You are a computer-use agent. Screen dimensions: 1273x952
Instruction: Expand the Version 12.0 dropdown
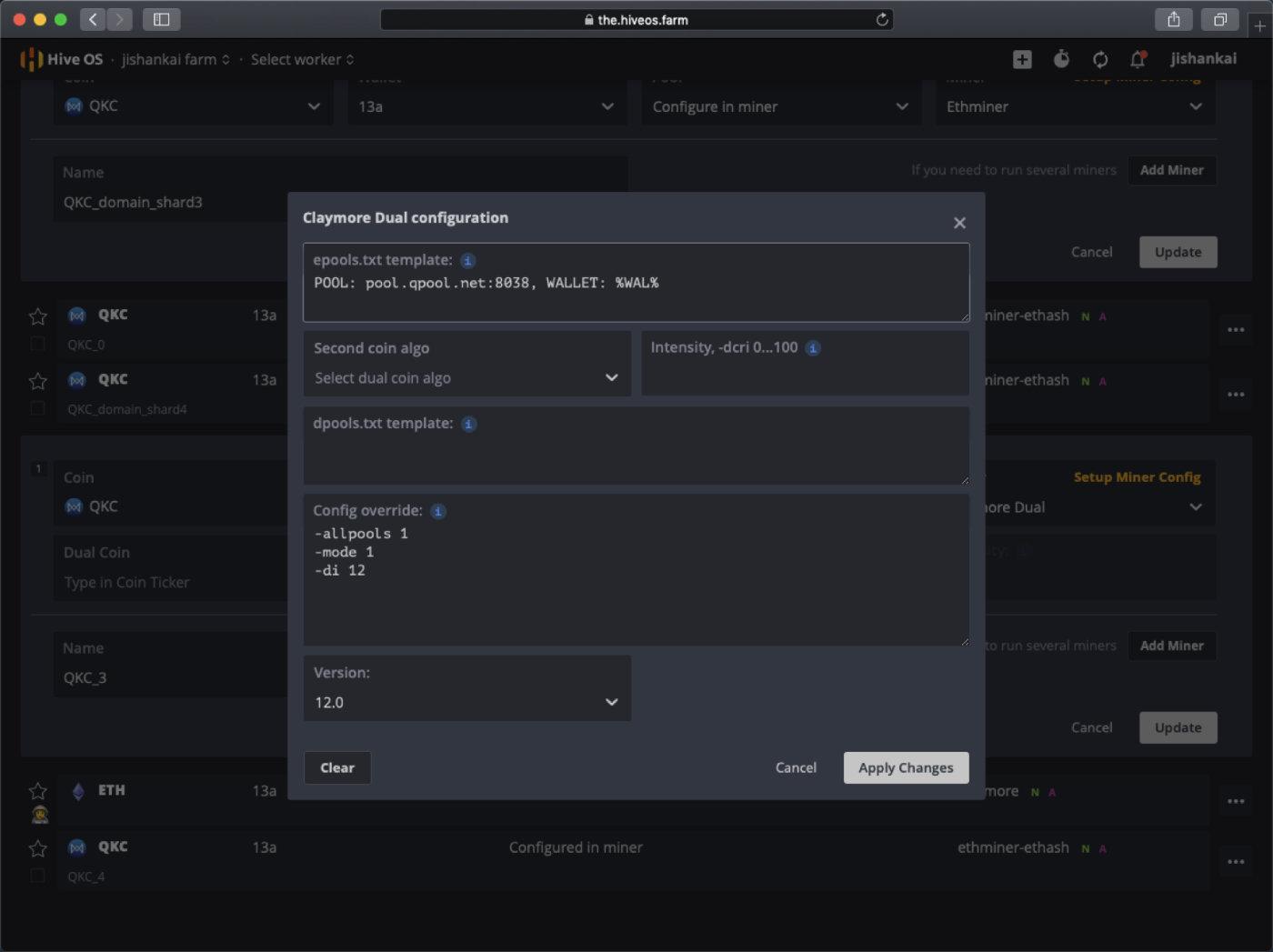pos(466,702)
